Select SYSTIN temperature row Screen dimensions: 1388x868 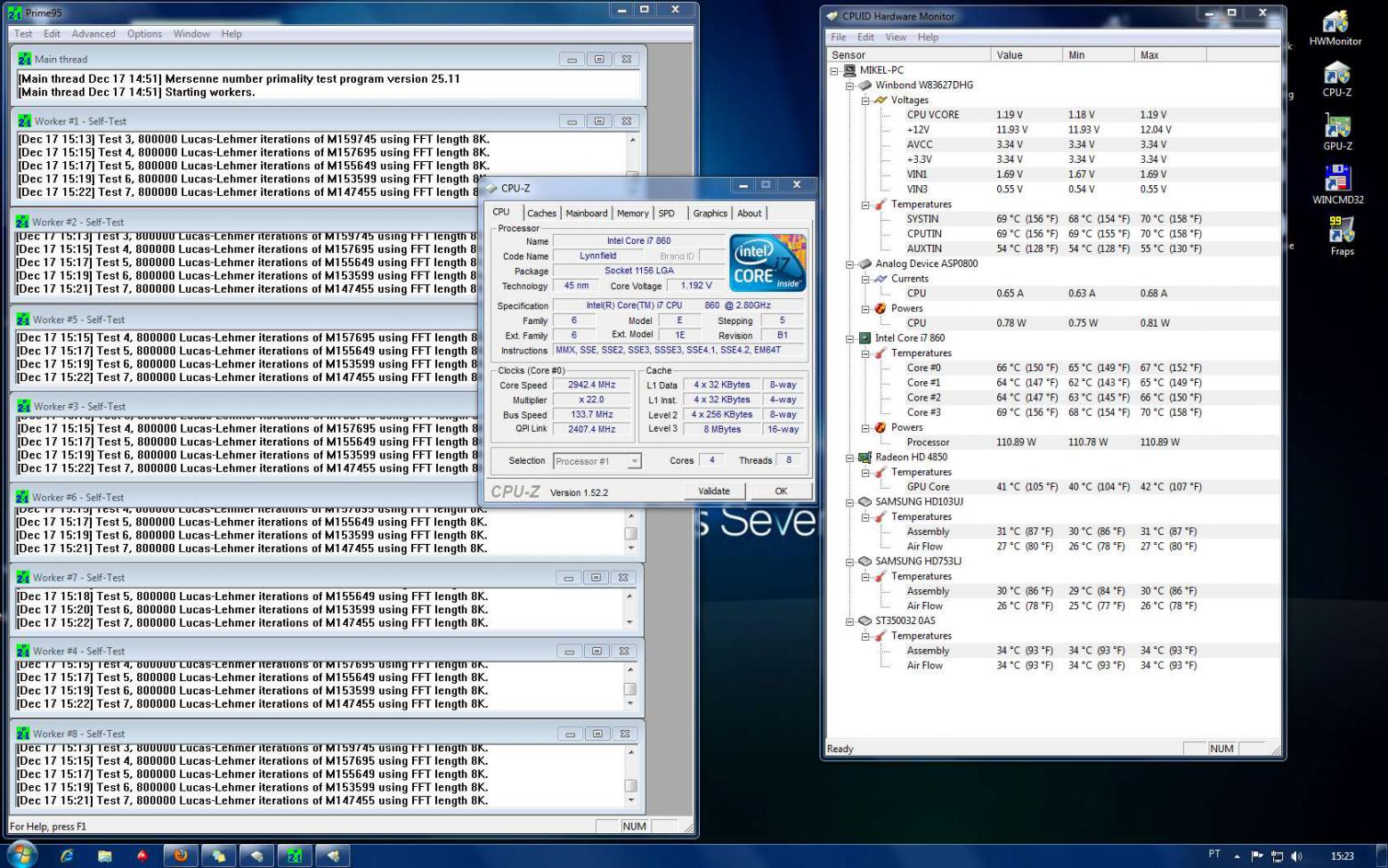pyautogui.click(x=1052, y=219)
